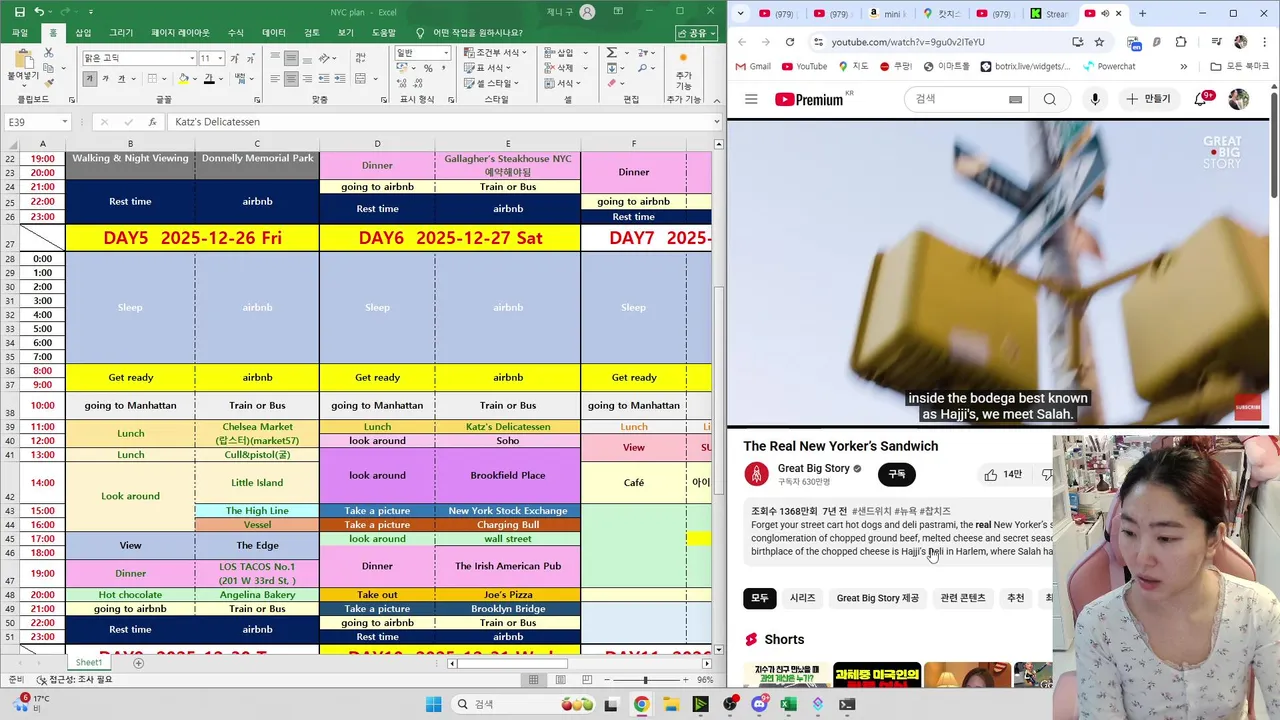
Task: Toggle underline formatting in Excel
Action: pyautogui.click(x=122, y=78)
